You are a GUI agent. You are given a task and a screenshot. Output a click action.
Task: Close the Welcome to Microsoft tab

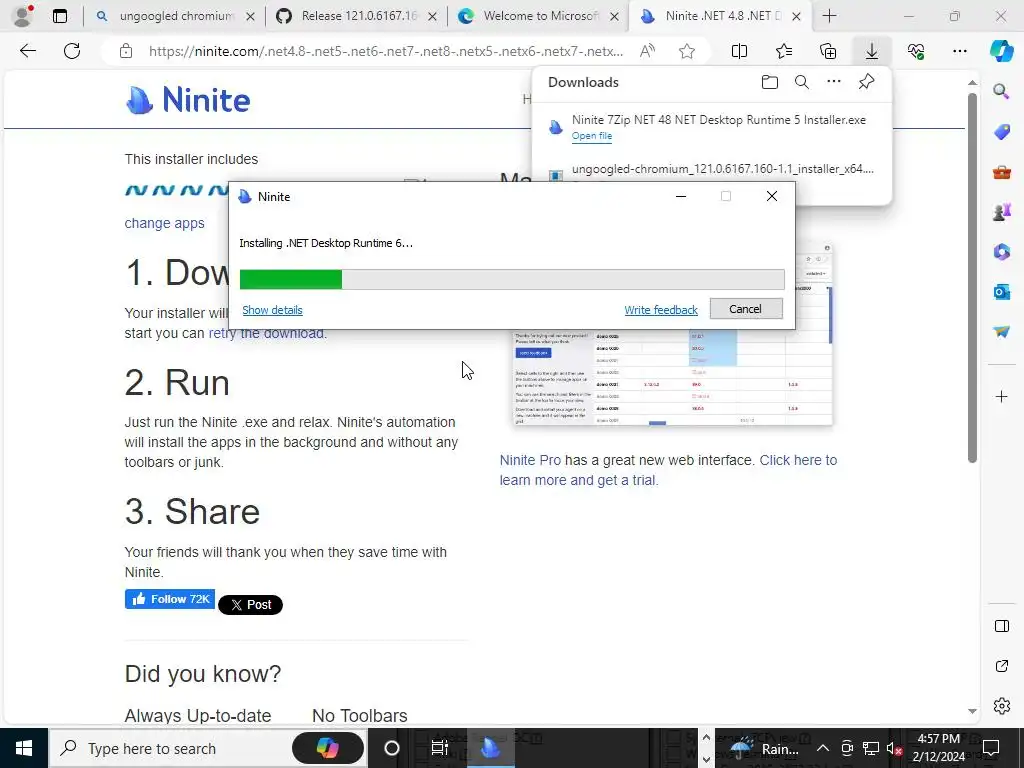tap(614, 17)
